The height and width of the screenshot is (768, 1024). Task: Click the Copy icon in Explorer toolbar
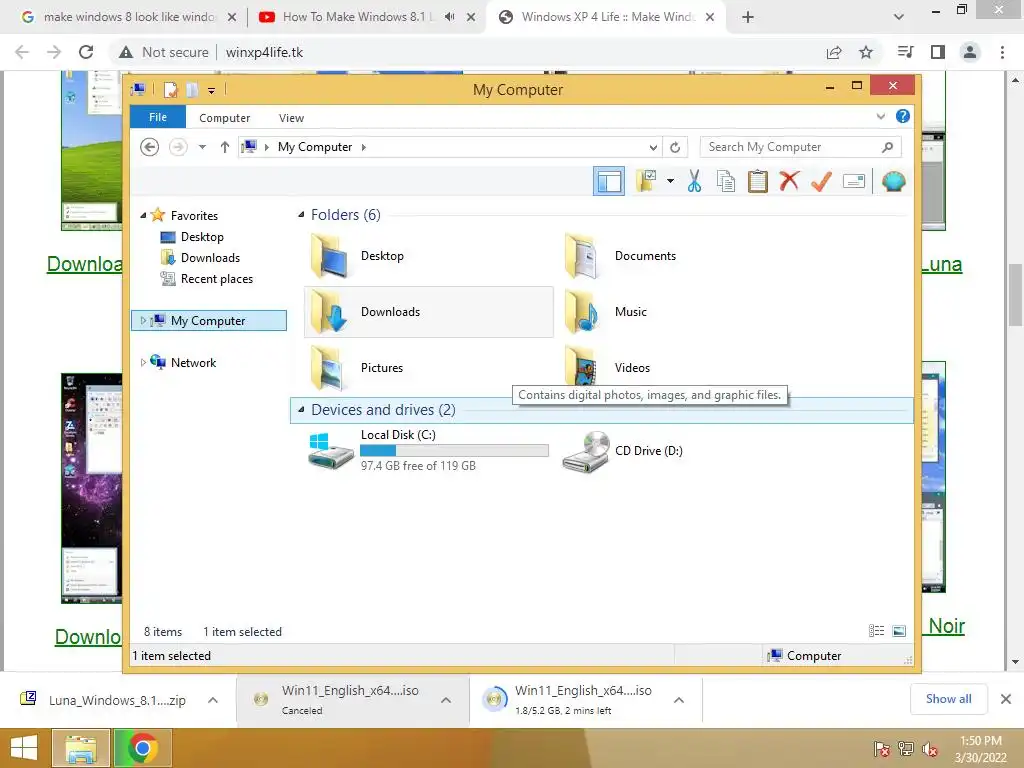(x=726, y=181)
